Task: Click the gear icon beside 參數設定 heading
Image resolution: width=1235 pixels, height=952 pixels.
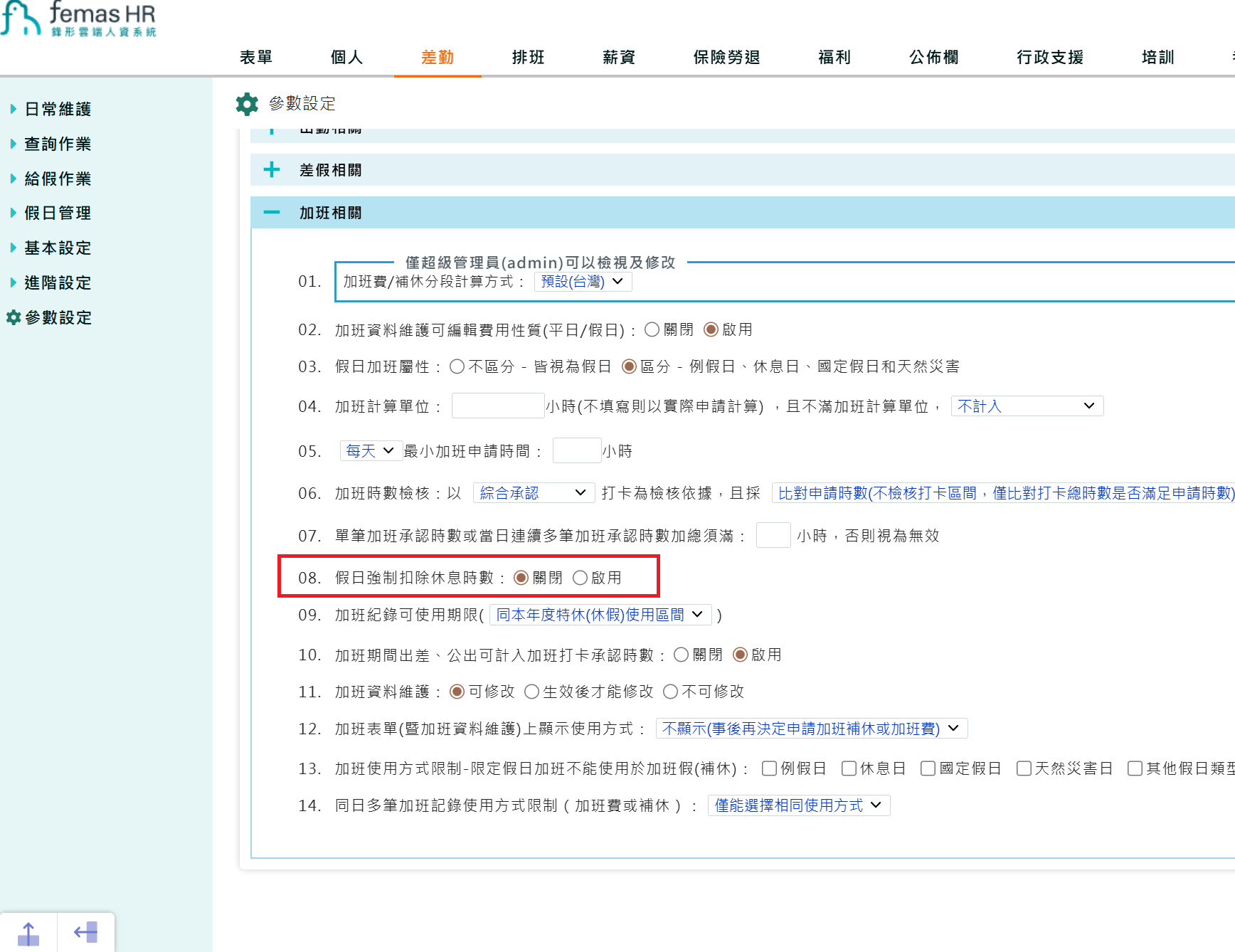Action: pos(247,104)
